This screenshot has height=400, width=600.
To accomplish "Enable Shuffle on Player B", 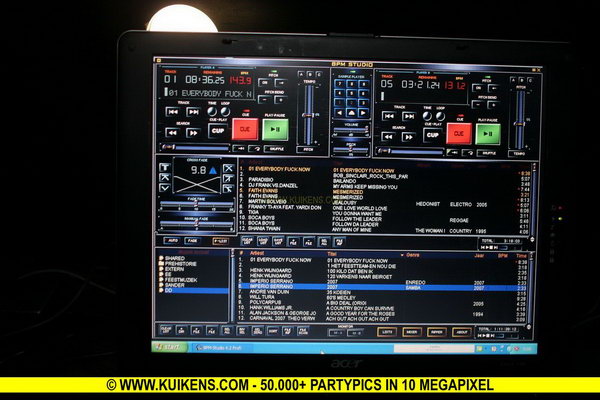I will pos(489,153).
